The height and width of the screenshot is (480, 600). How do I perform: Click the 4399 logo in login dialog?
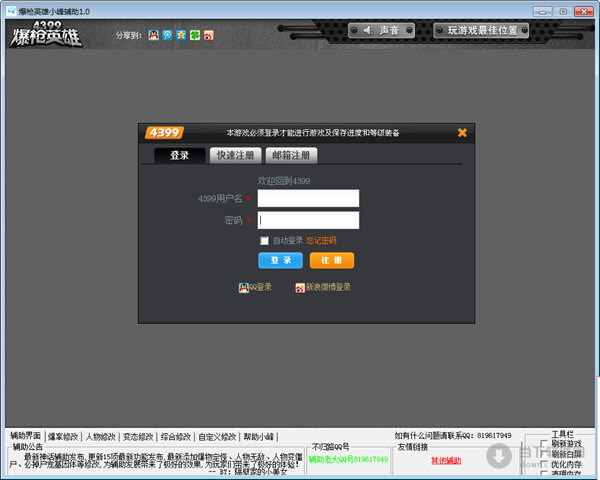click(164, 133)
